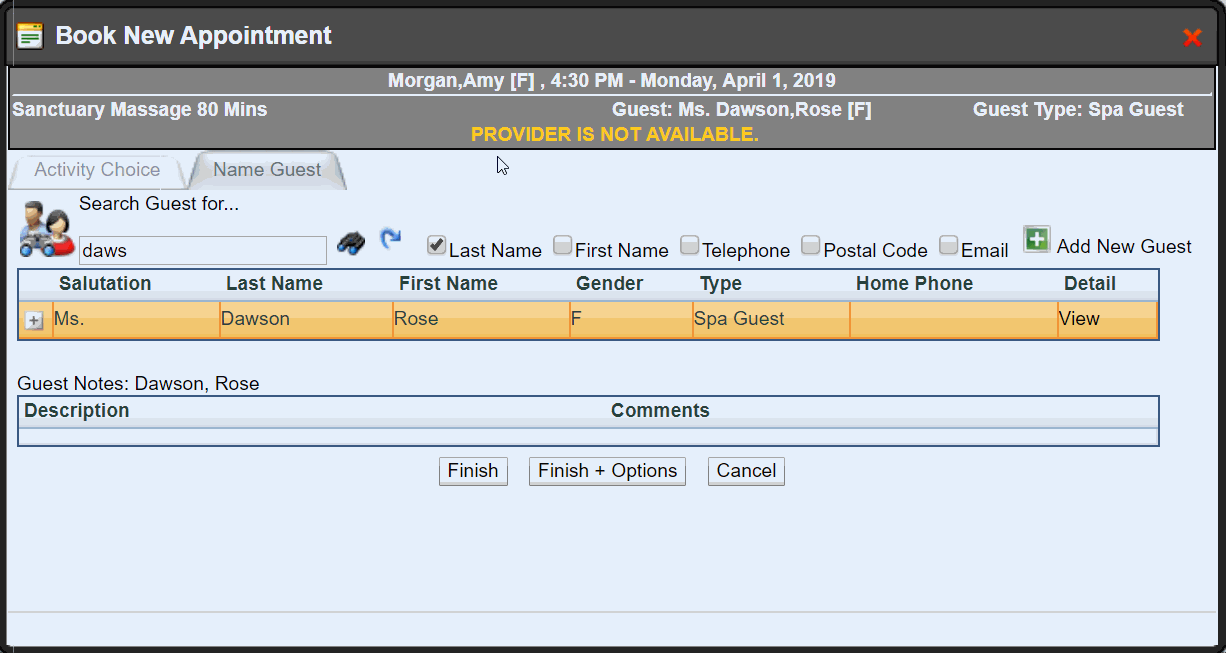Focus the guest search field containing daws

coord(202,250)
